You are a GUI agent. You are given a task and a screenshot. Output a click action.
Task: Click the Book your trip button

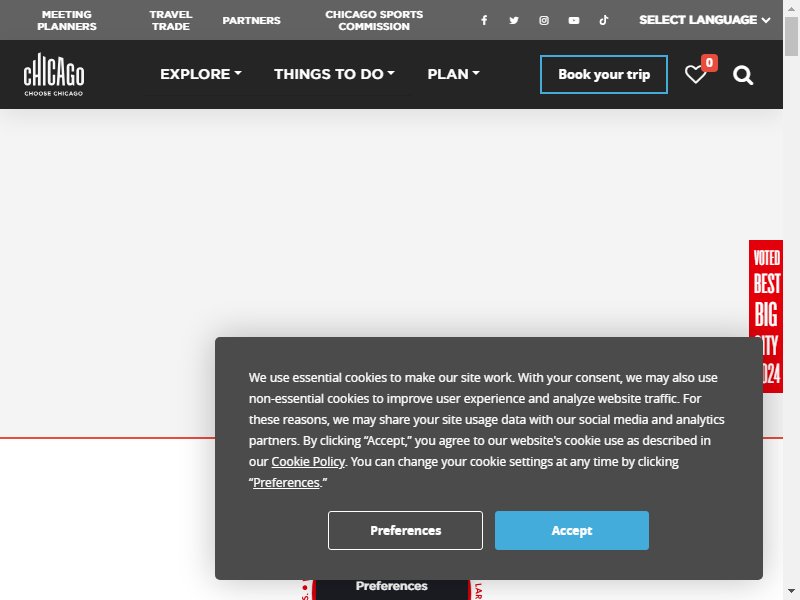[x=604, y=74]
